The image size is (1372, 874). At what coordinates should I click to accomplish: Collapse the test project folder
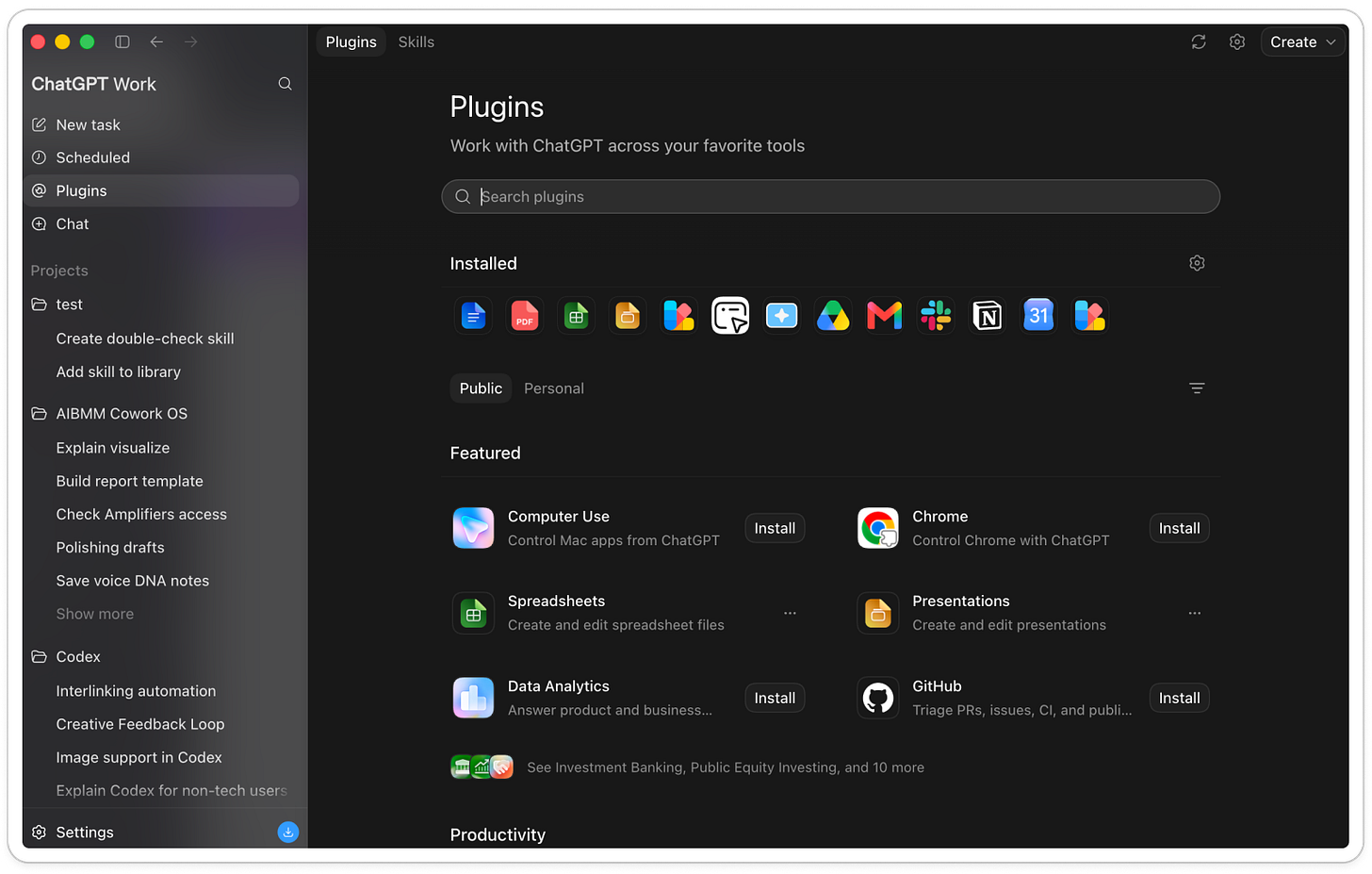tap(39, 305)
